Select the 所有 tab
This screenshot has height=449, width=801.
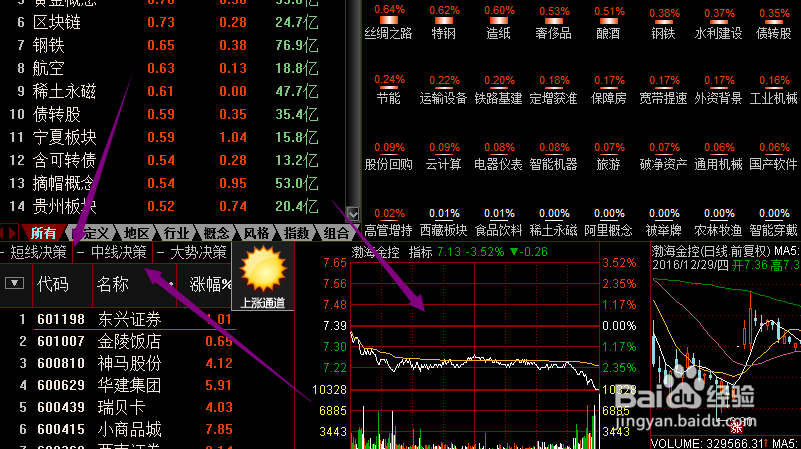[x=43, y=233]
